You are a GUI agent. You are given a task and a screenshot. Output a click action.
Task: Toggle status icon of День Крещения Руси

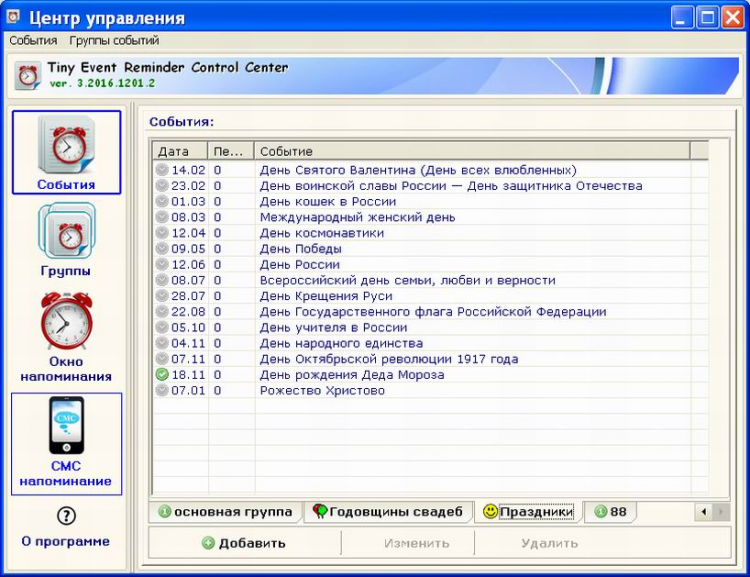coord(163,296)
